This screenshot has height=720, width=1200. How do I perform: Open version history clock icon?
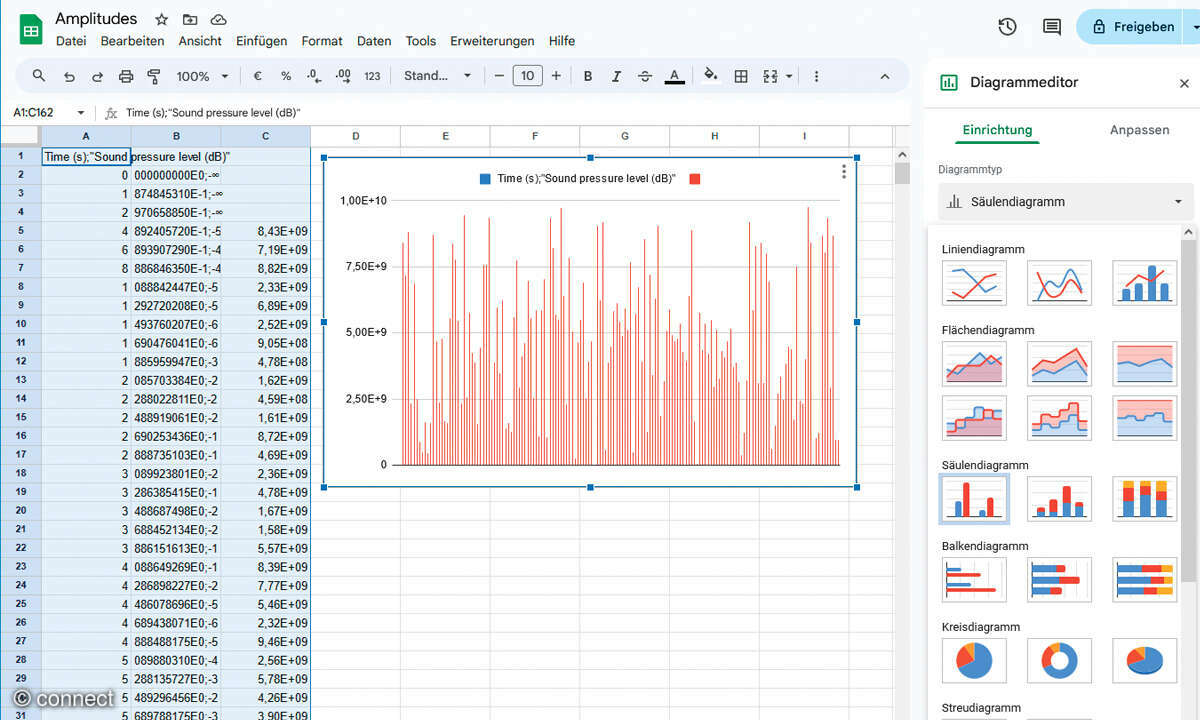[x=1007, y=27]
